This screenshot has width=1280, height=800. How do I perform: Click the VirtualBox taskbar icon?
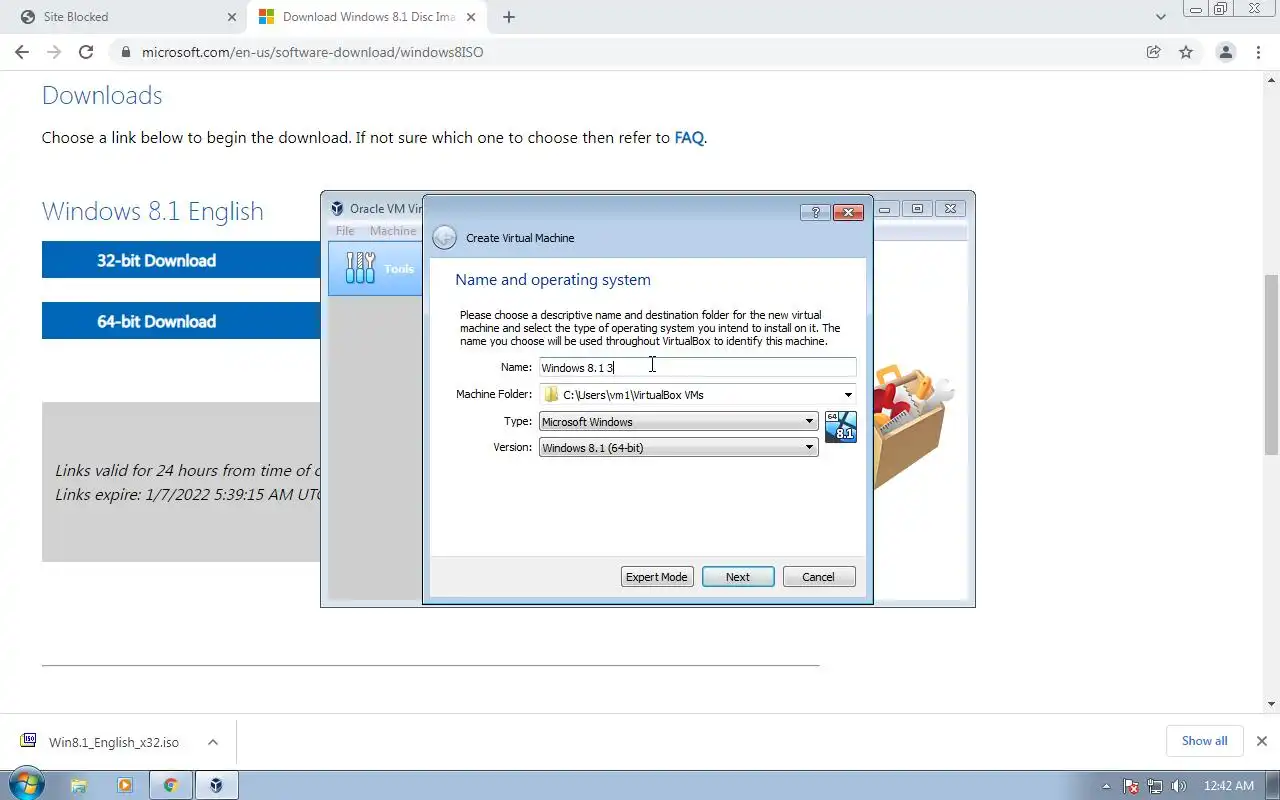(x=216, y=786)
